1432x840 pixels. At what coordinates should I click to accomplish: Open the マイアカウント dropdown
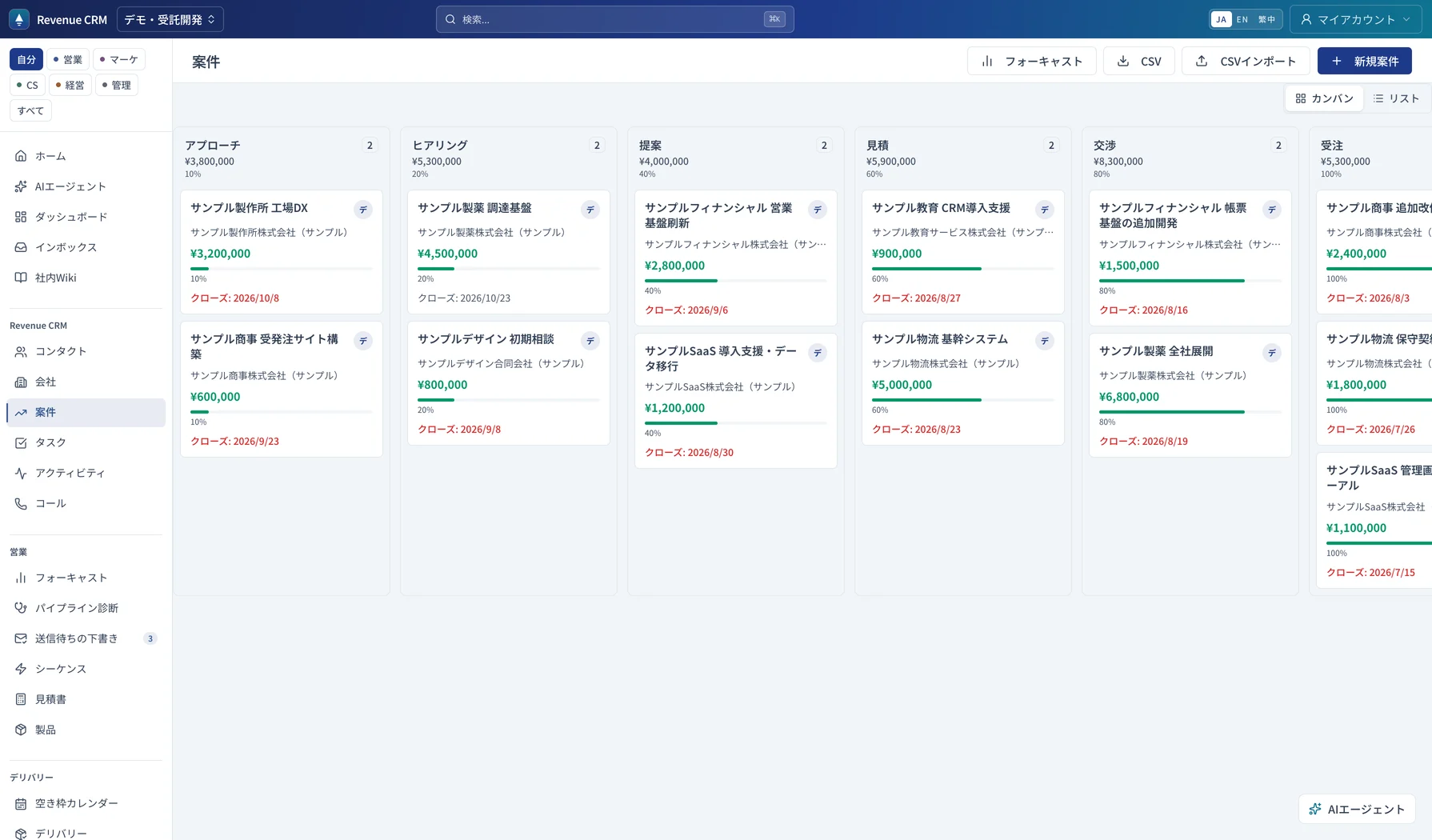click(x=1355, y=19)
